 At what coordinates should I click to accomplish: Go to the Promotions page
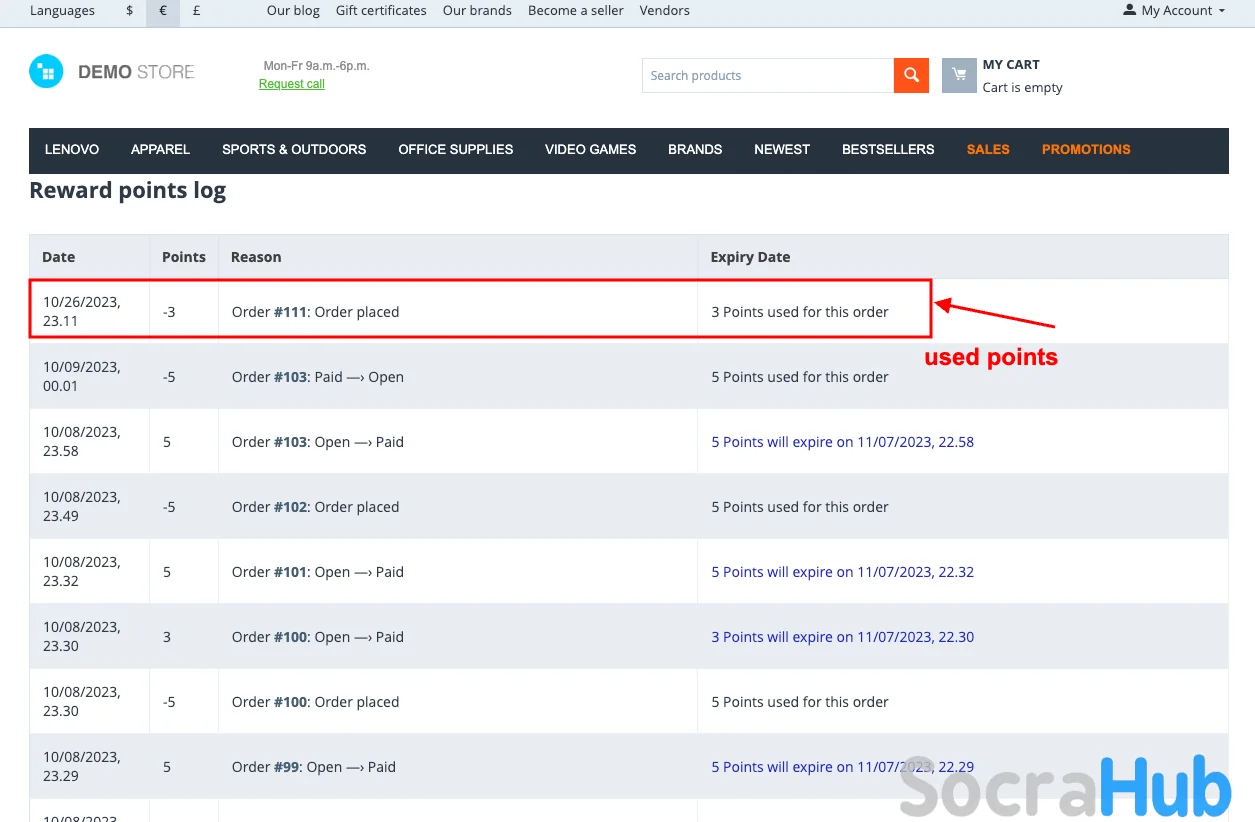coord(1085,149)
